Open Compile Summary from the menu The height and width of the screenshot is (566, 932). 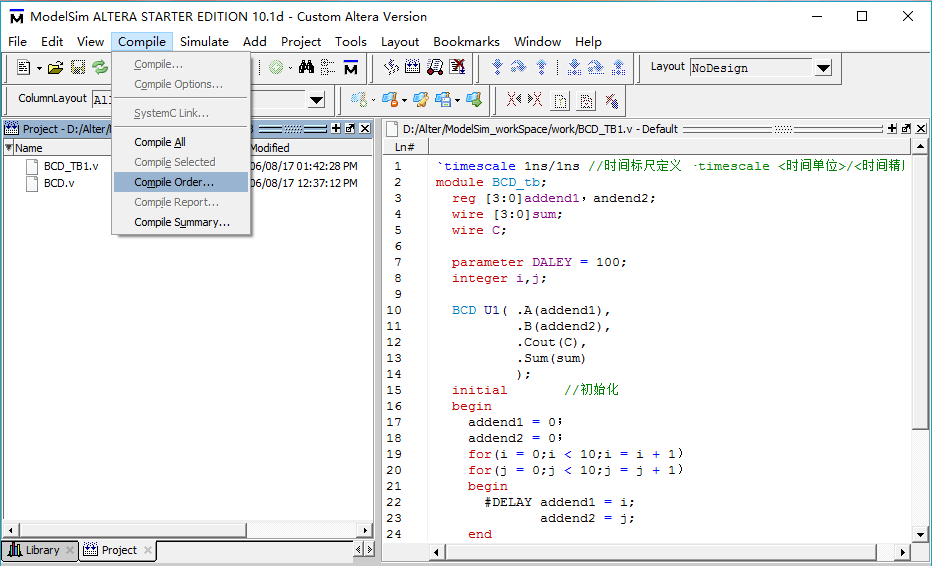coord(182,222)
